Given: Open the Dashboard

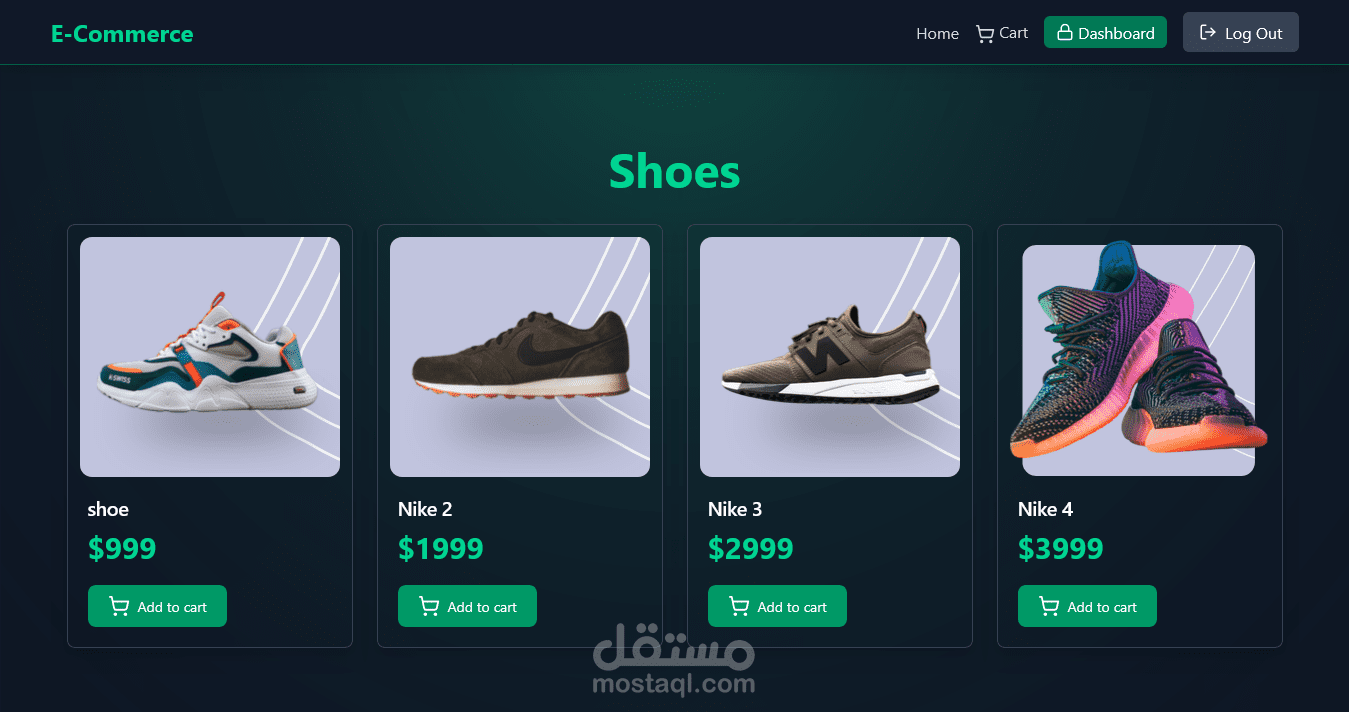Looking at the screenshot, I should (1105, 32).
